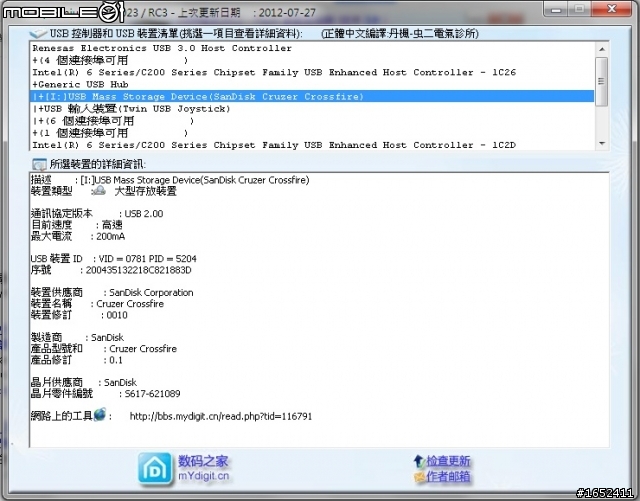Click the 200mA maximum current value
The width and height of the screenshot is (640, 501).
click(x=111, y=236)
